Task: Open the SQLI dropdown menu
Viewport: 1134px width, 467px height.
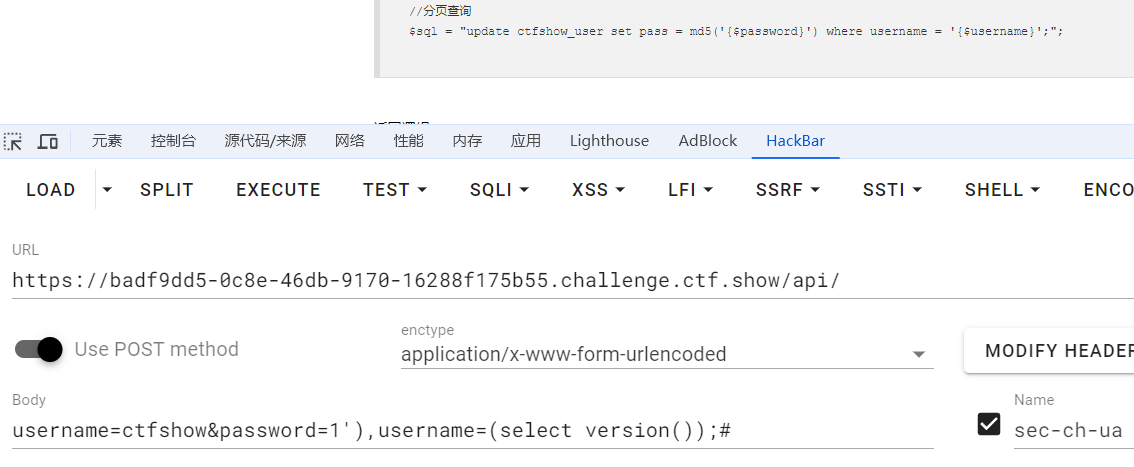Action: click(499, 190)
